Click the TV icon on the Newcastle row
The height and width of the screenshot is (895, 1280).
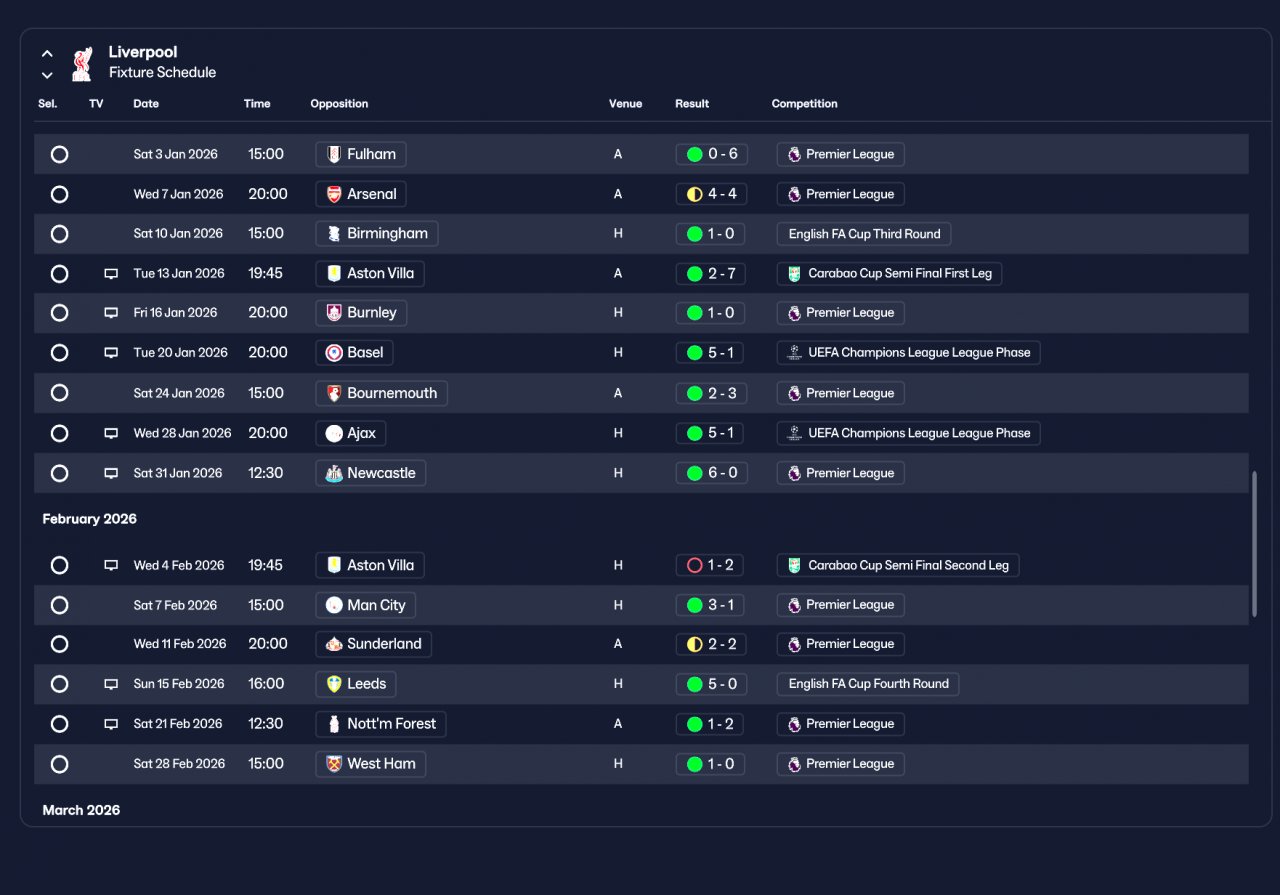tap(111, 473)
